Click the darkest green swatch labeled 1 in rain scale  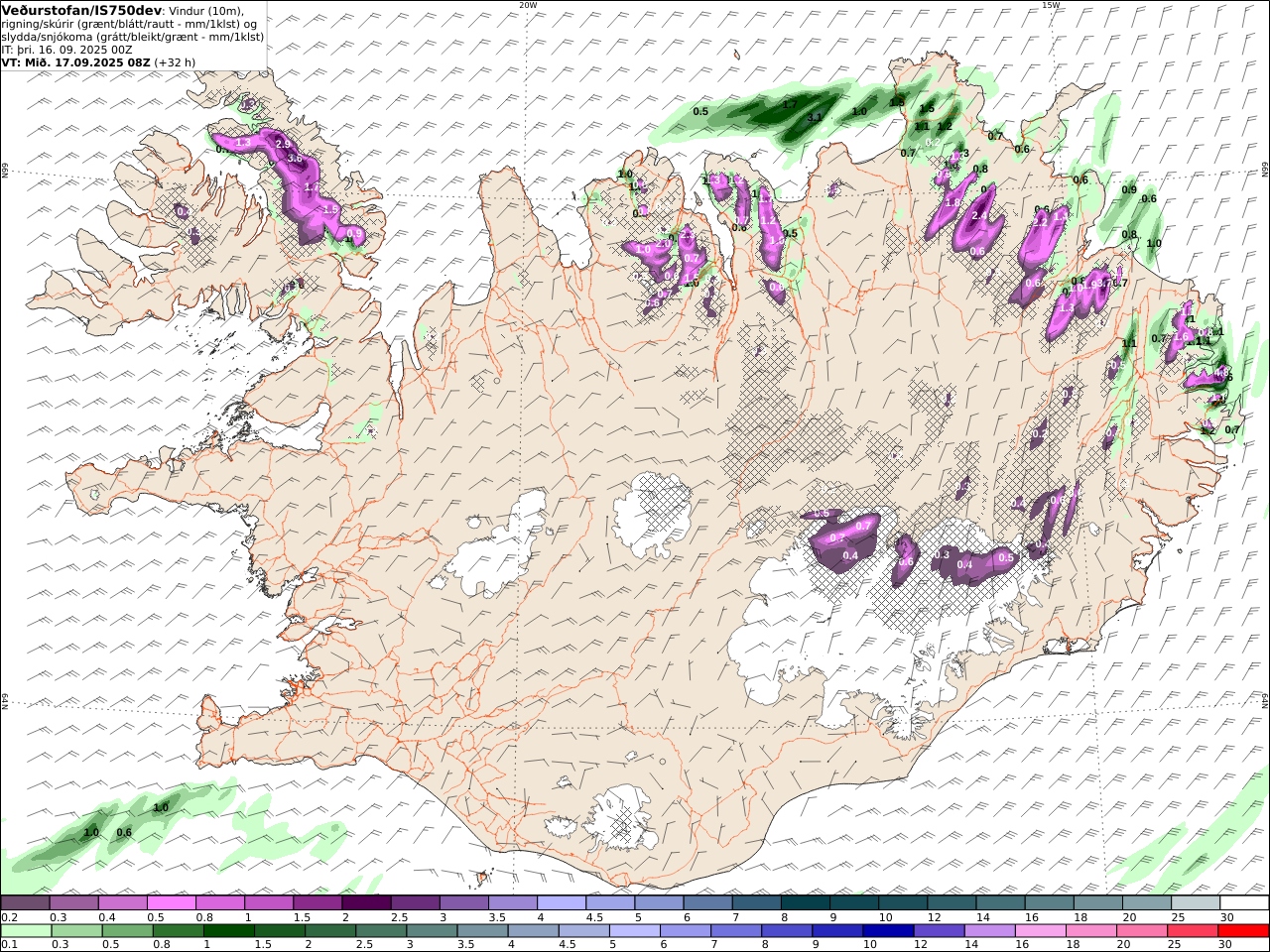228,931
